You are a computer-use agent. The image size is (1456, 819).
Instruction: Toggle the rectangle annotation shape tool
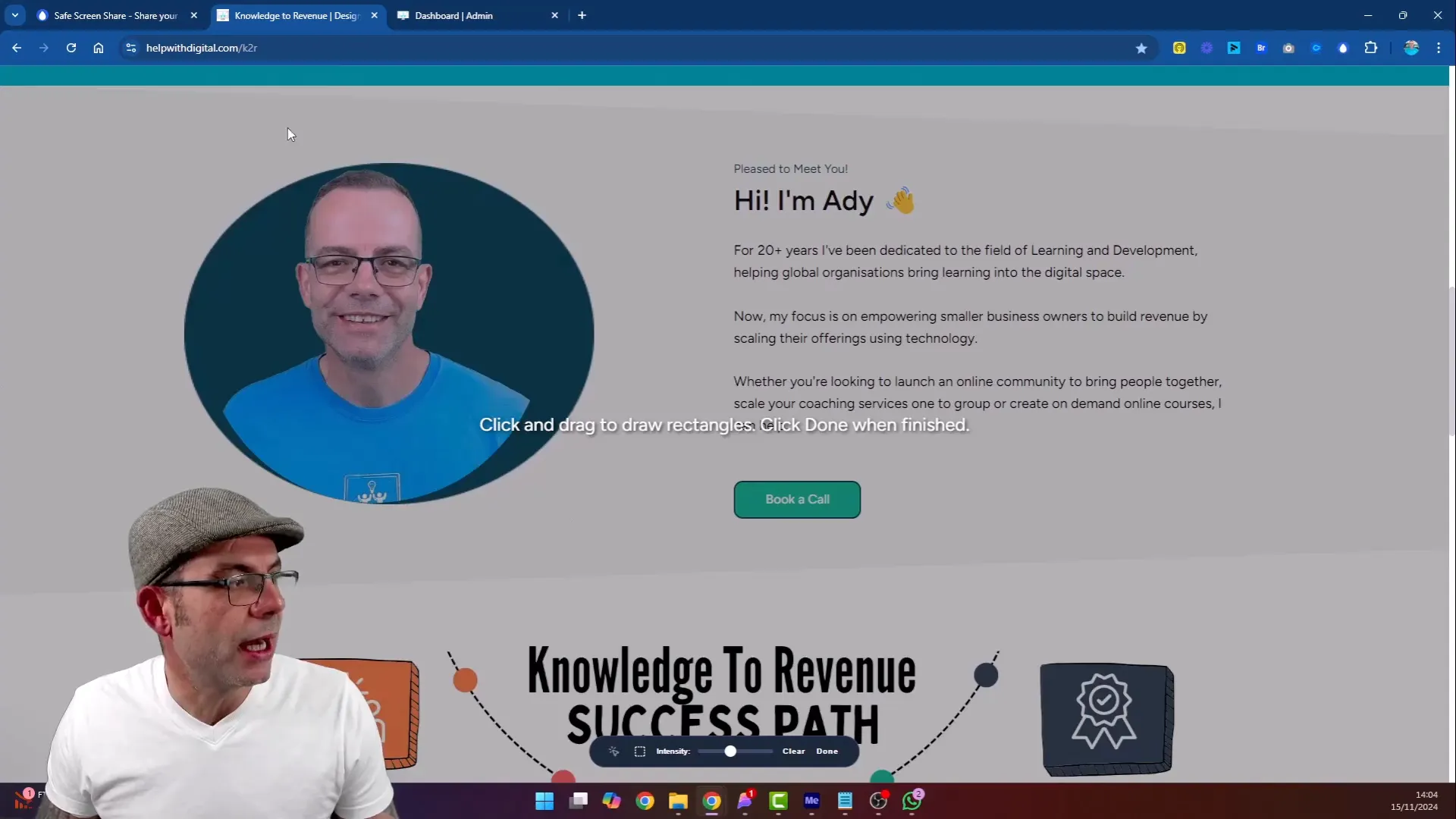pos(640,751)
